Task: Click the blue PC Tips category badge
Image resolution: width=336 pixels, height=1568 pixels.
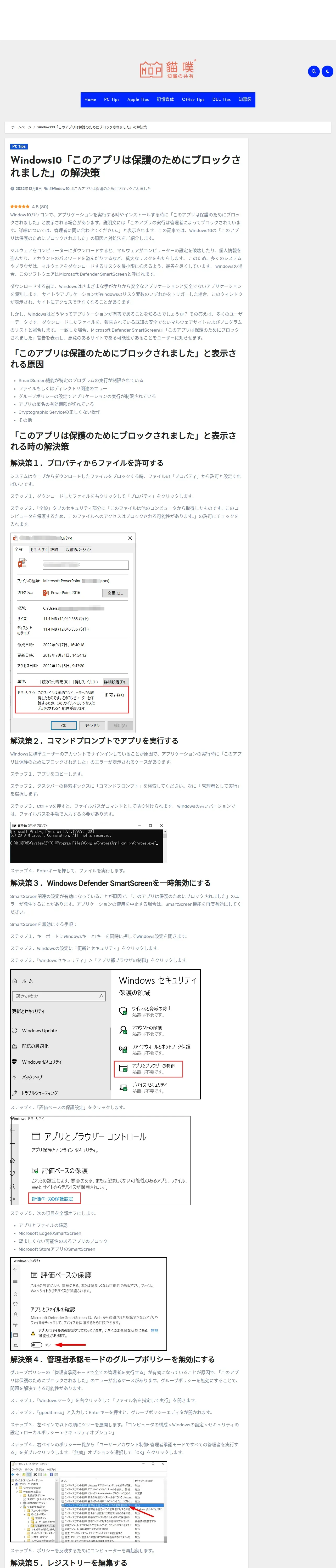Action: (19, 146)
